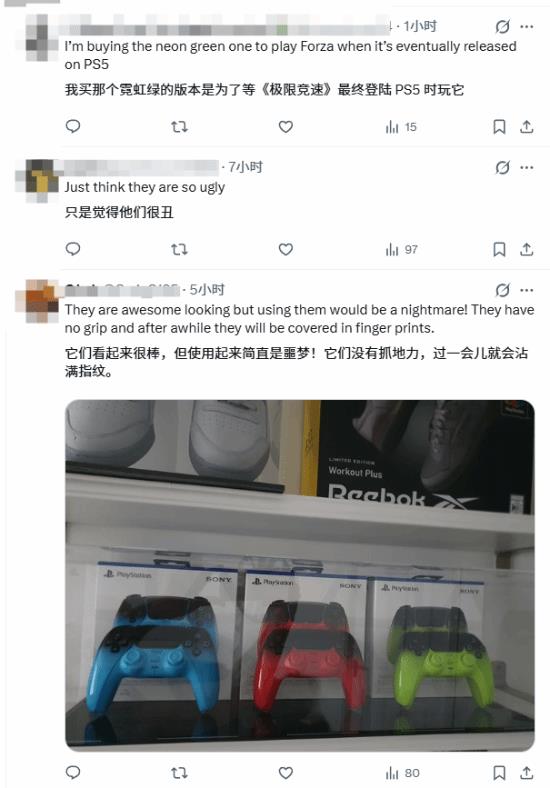Like the Forza neon green tweet
Viewport: 550px width, 788px height.
pyautogui.click(x=286, y=127)
